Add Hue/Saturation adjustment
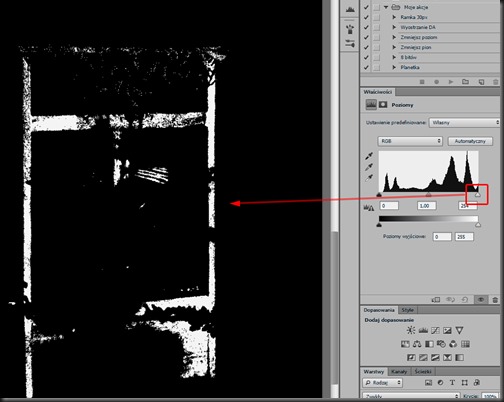This screenshot has width=504, height=402. (x=405, y=344)
